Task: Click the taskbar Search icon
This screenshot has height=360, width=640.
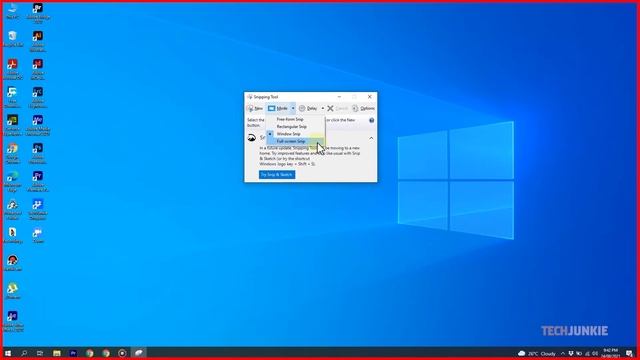Action: (x=24, y=353)
